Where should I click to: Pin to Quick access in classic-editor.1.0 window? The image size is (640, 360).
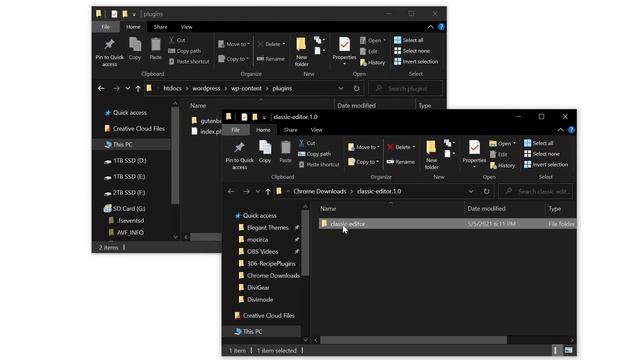click(x=239, y=155)
